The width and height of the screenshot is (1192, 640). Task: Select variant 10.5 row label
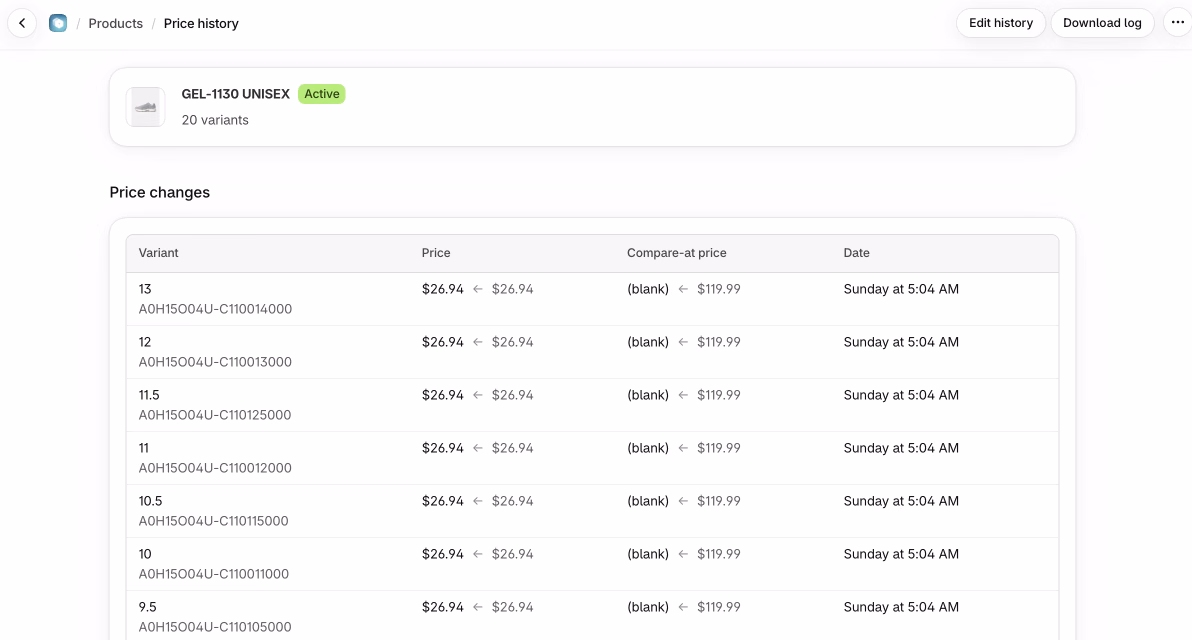tap(151, 502)
